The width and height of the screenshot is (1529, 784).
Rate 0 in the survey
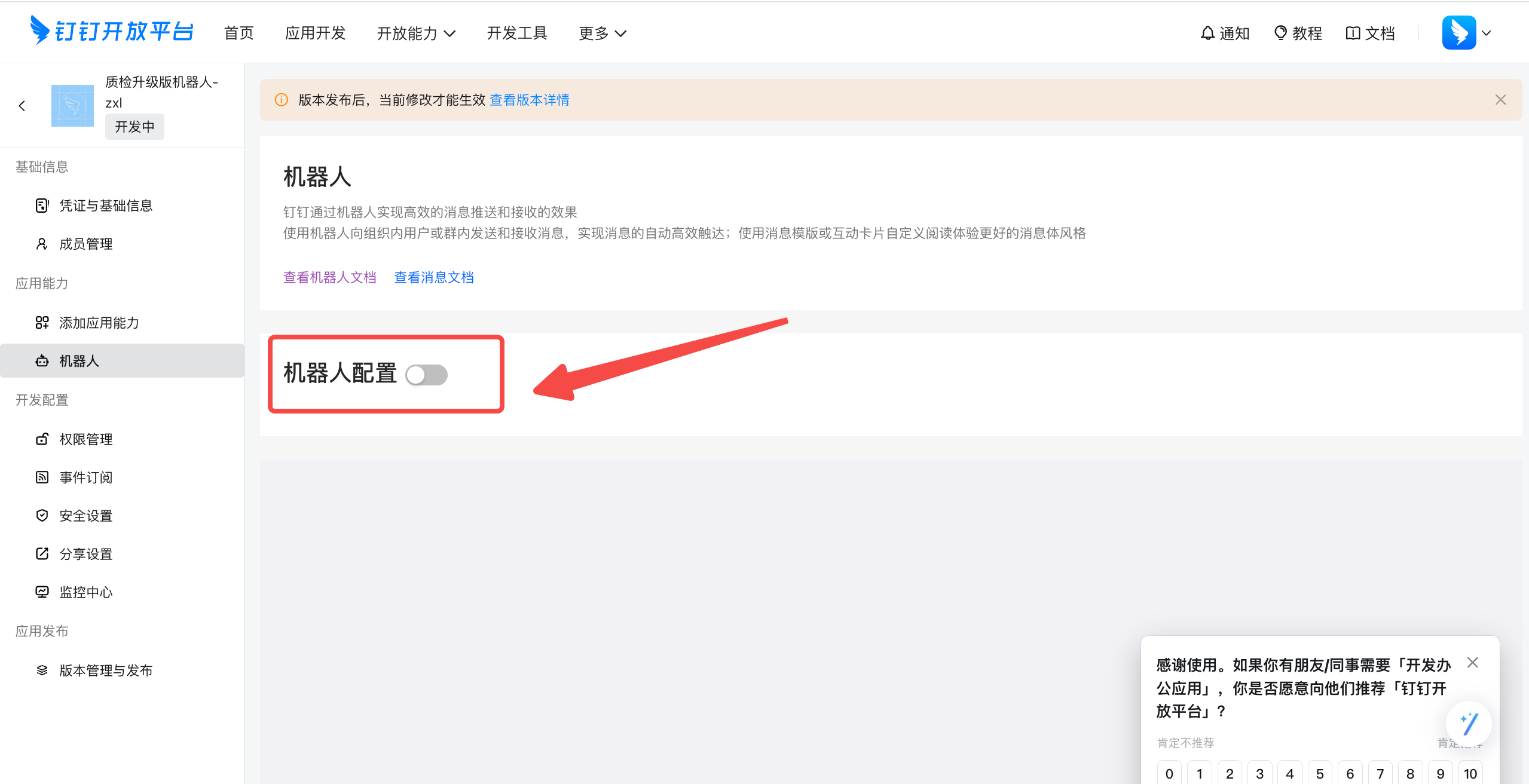pyautogui.click(x=1169, y=773)
